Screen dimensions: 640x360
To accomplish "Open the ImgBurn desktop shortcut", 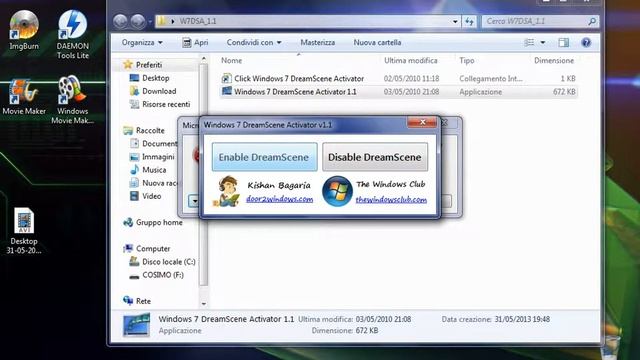I will coord(24,31).
